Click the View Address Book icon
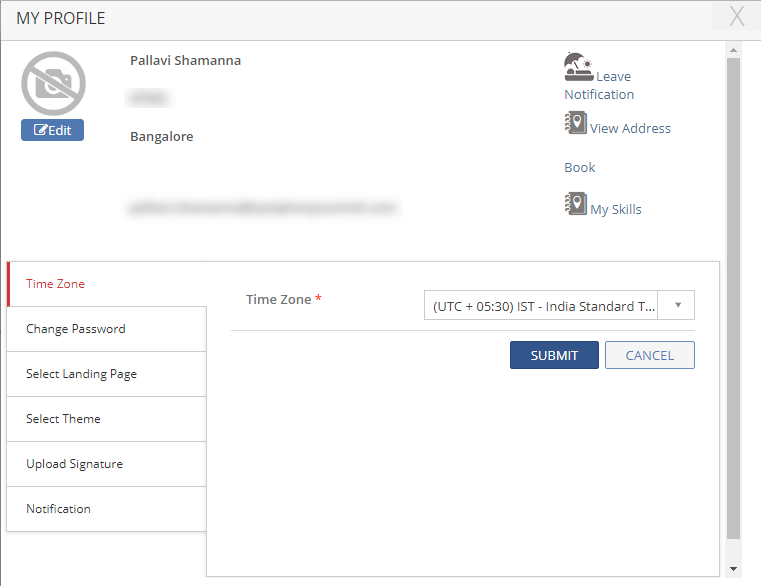The image size is (761, 586). tap(575, 123)
